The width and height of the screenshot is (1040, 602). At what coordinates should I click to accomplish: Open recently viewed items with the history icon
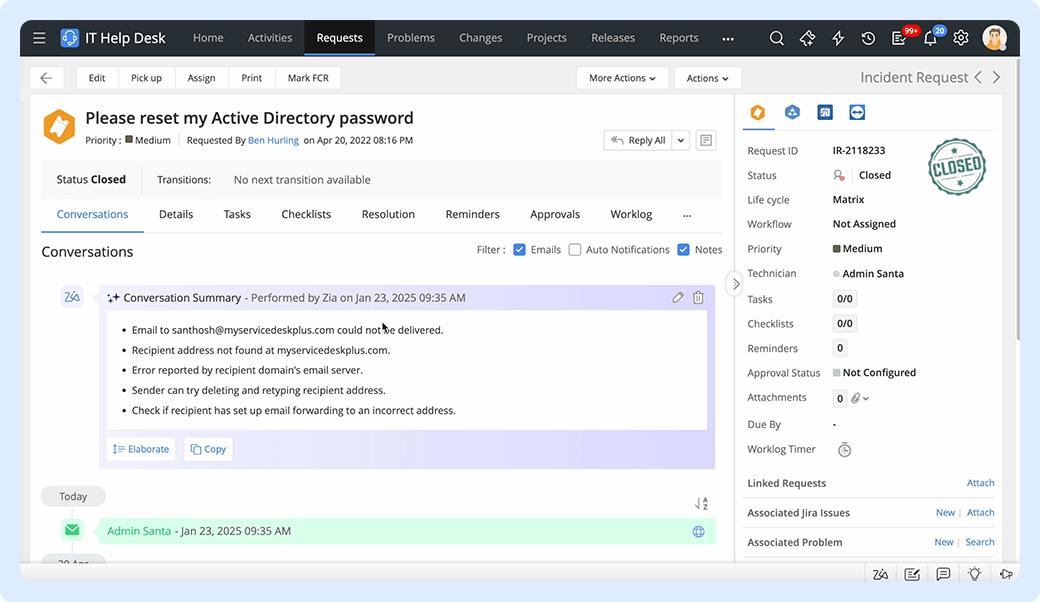tap(868, 38)
